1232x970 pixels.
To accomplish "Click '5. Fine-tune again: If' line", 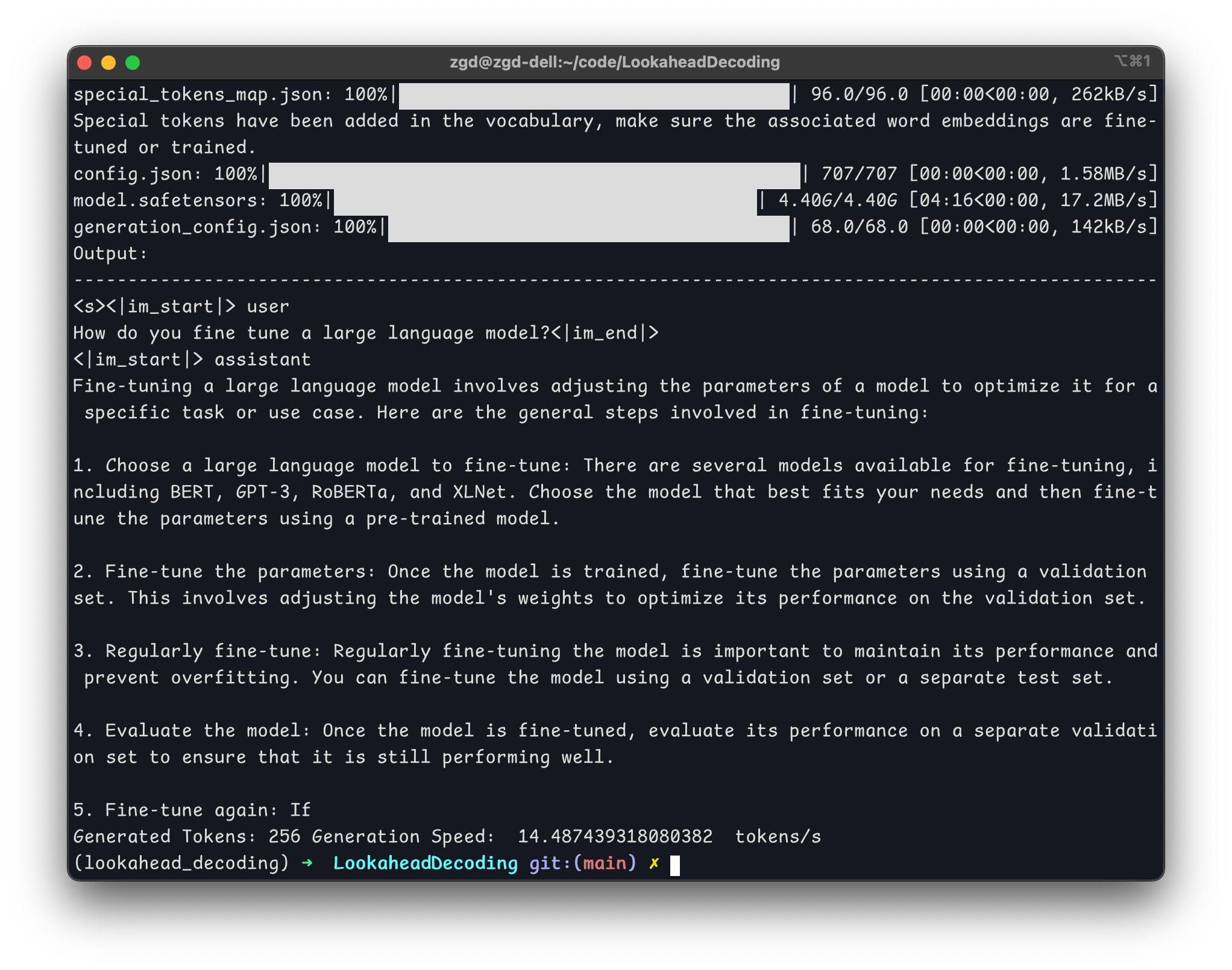I will [192, 810].
